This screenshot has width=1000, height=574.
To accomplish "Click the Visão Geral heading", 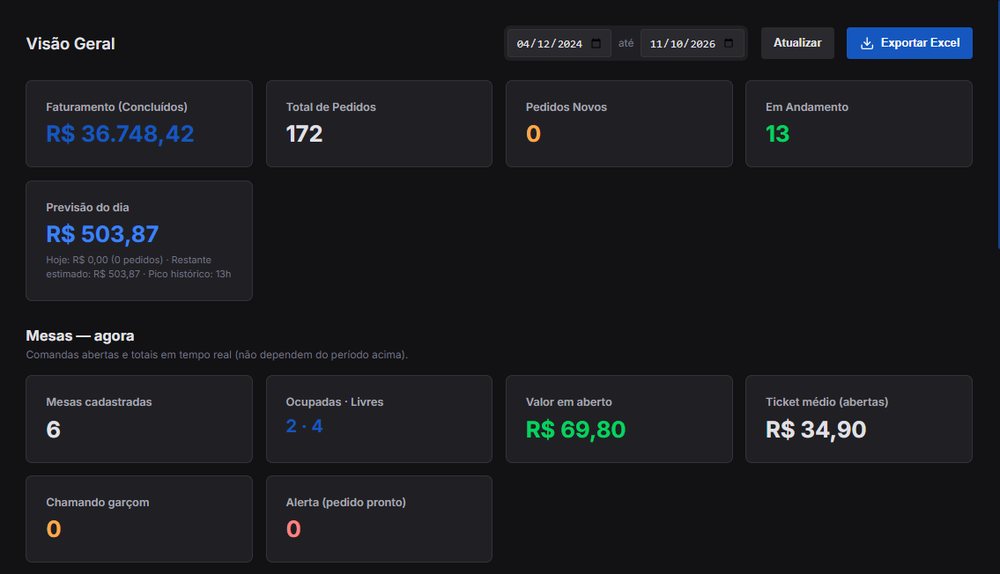I will click(x=70, y=43).
